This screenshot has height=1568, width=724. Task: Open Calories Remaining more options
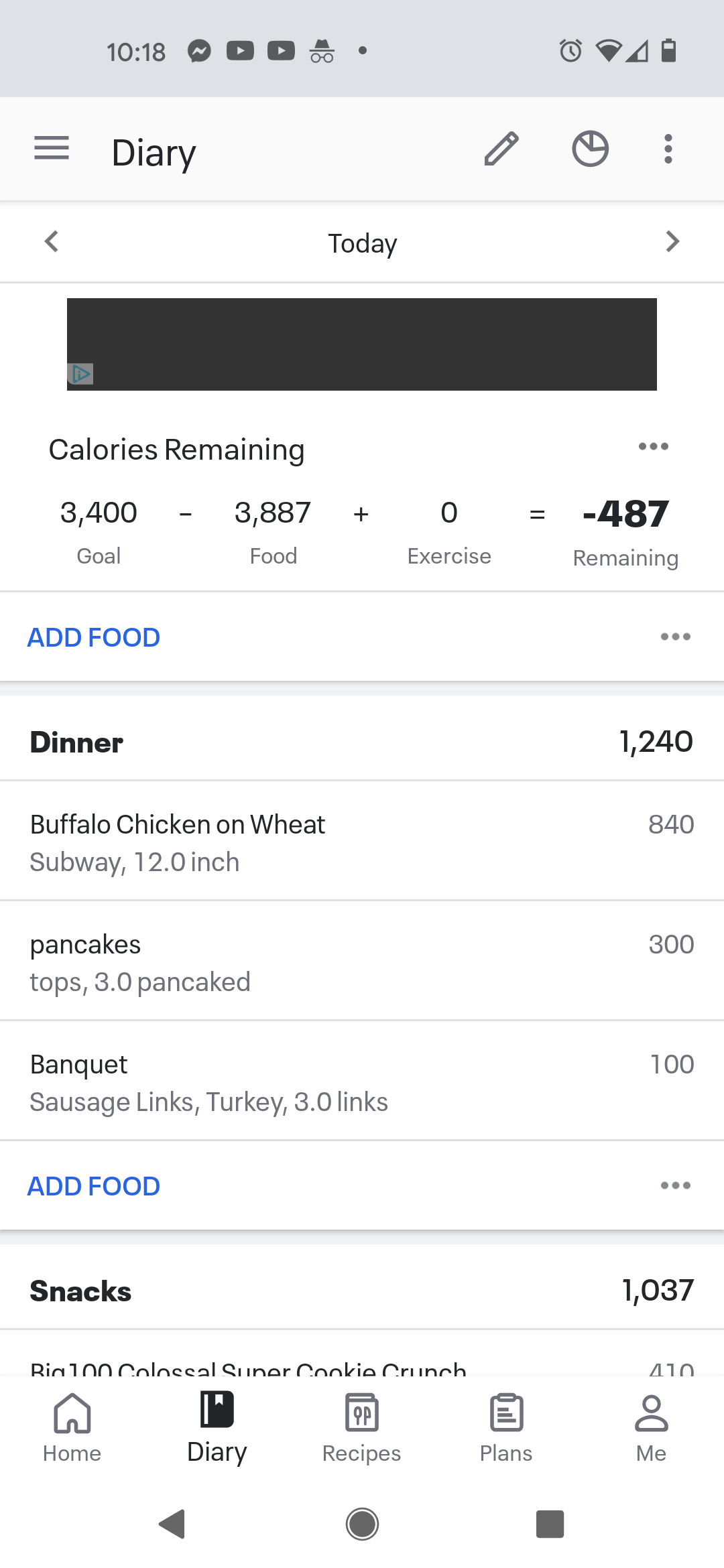(x=653, y=446)
